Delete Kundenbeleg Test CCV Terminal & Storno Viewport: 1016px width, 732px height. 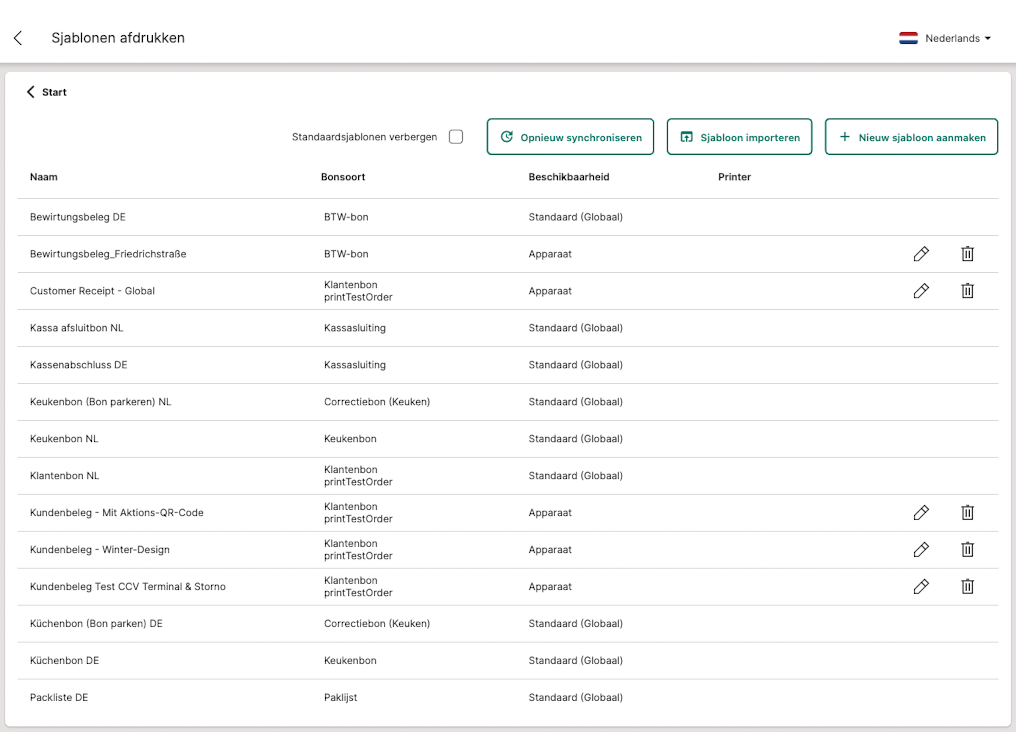click(x=967, y=587)
